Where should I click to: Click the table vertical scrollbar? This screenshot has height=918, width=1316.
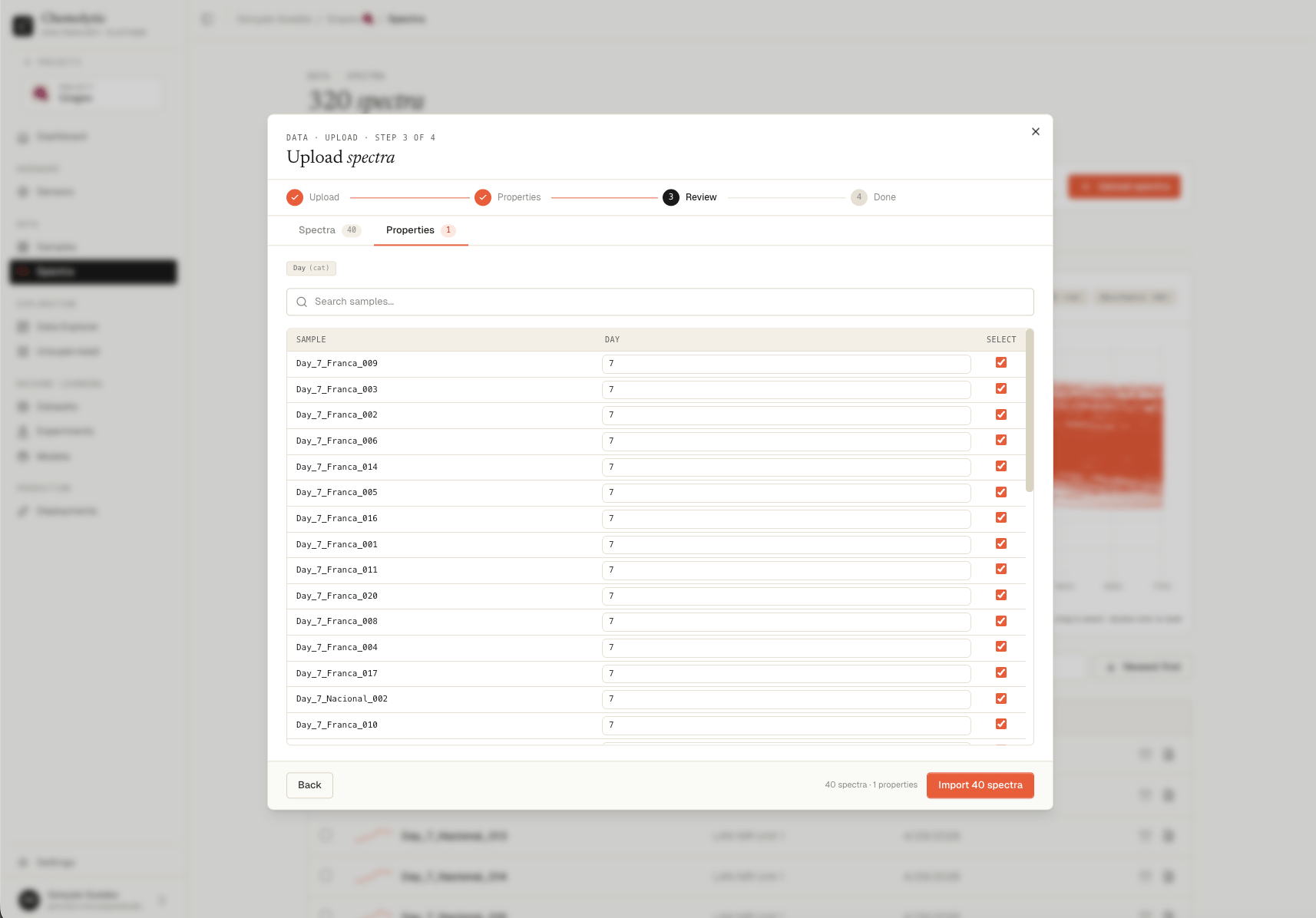pyautogui.click(x=1030, y=411)
